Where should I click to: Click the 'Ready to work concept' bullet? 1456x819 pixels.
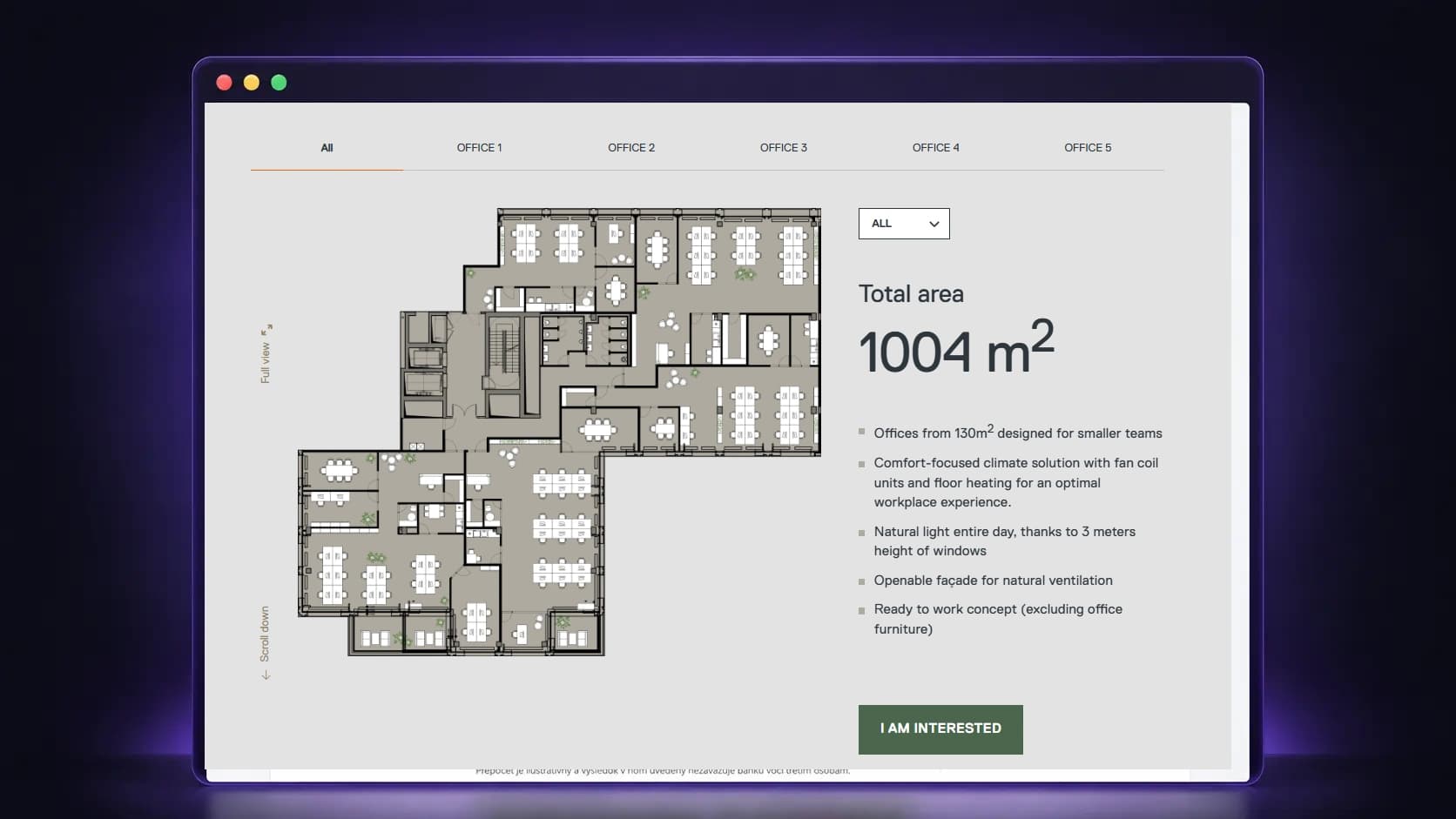click(998, 619)
